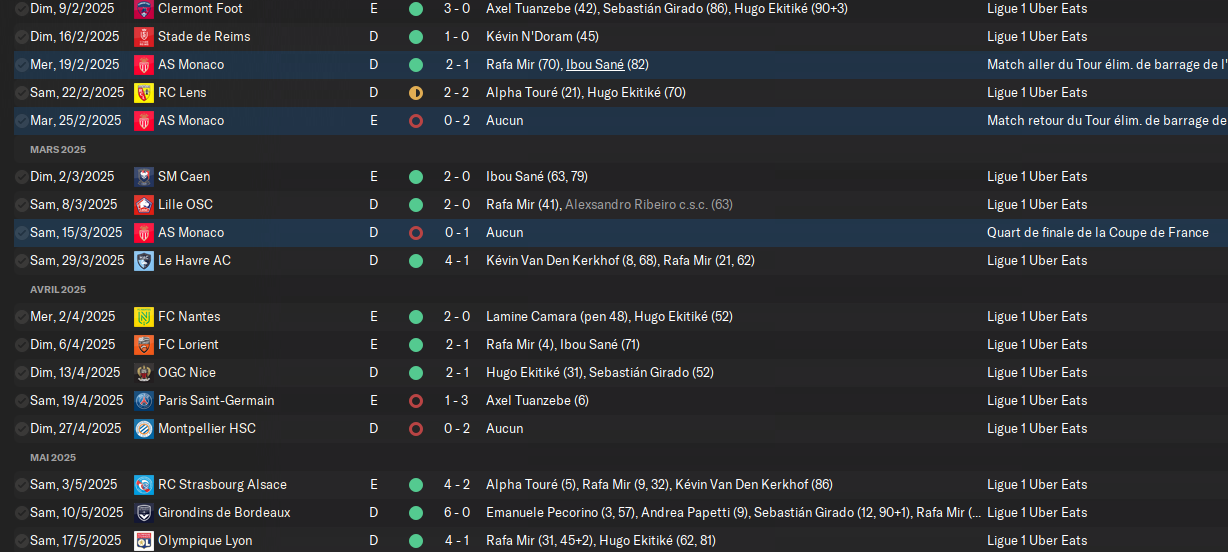The height and width of the screenshot is (552, 1228).
Task: Click the AS Monaco crest on 19/2/2025
Action: (x=143, y=65)
